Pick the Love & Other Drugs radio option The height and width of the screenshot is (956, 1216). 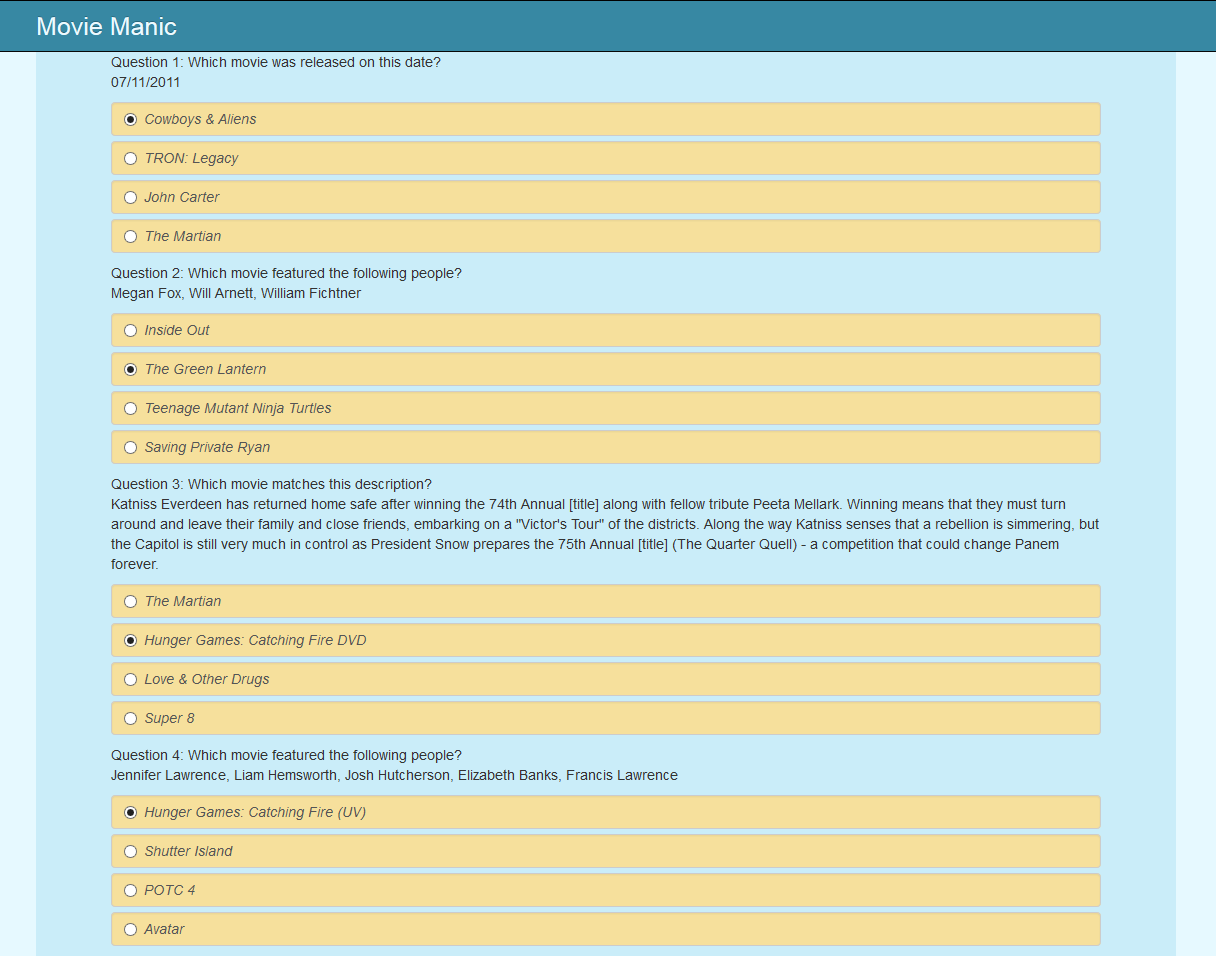[x=130, y=679]
